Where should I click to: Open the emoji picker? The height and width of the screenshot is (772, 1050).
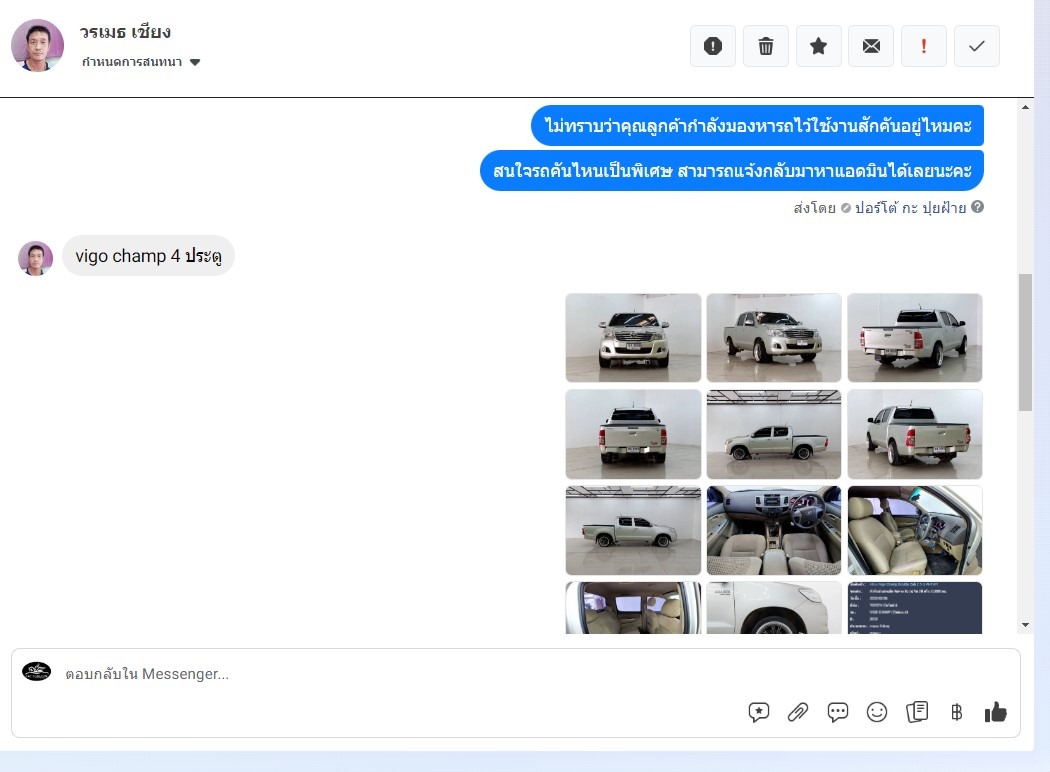click(877, 712)
